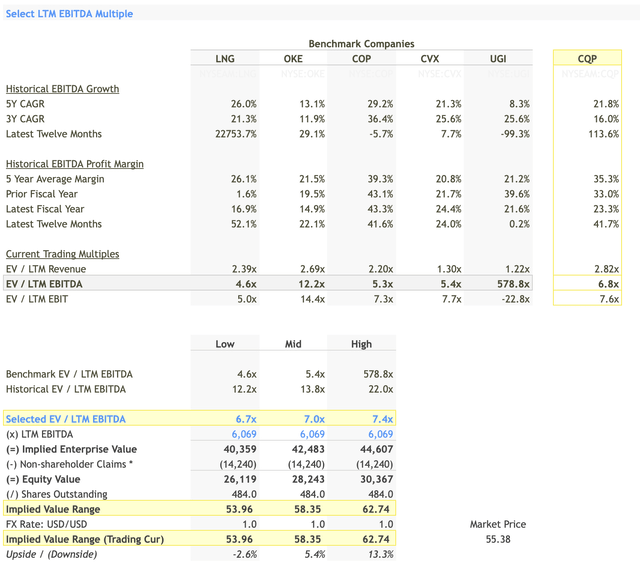This screenshot has width=640, height=572.
Task: Click LNG's 22753.7% Latest Twelve Months value
Action: [x=236, y=134]
